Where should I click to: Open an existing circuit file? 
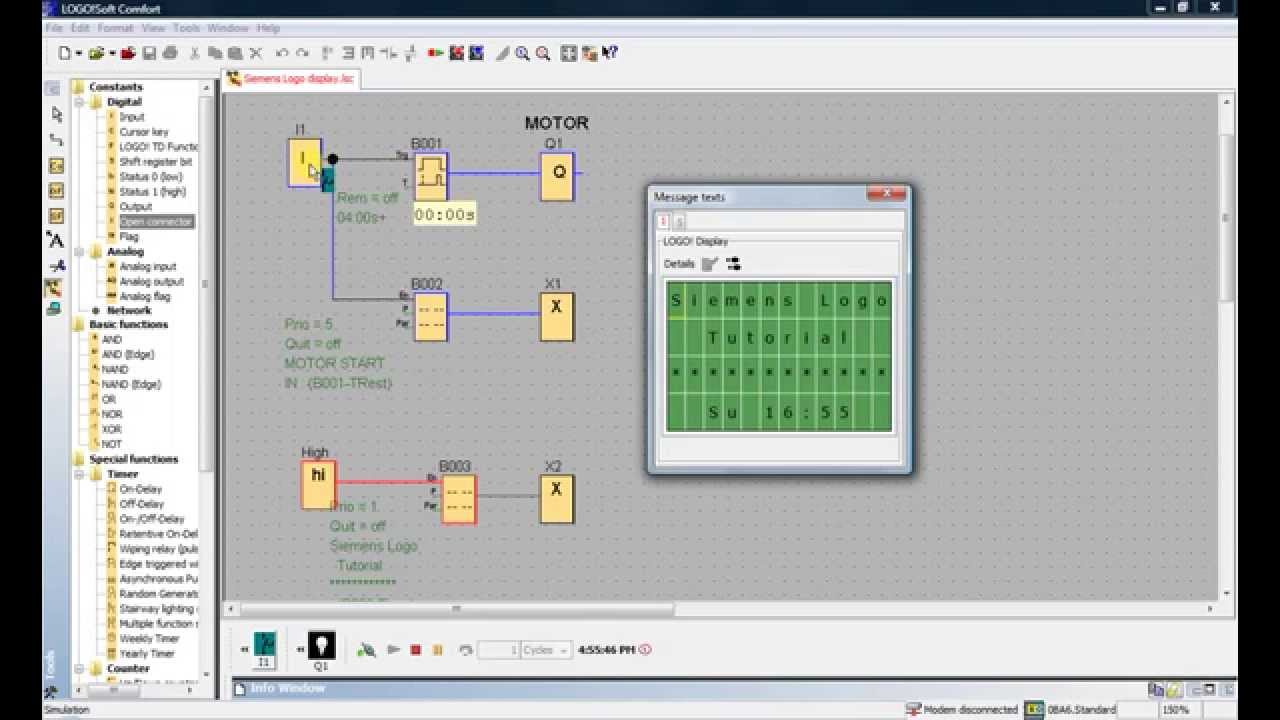point(97,53)
